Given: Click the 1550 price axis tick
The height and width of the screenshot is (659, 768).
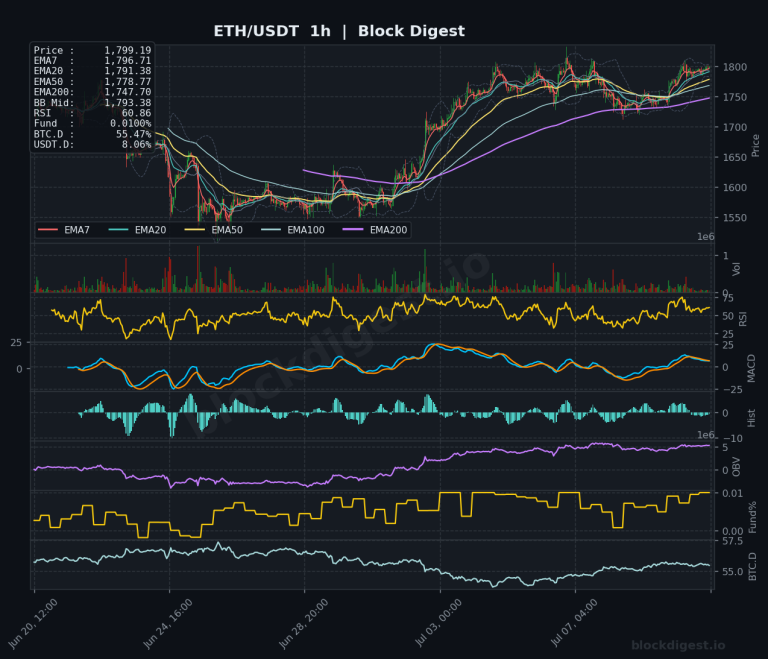Looking at the screenshot, I should [x=735, y=218].
